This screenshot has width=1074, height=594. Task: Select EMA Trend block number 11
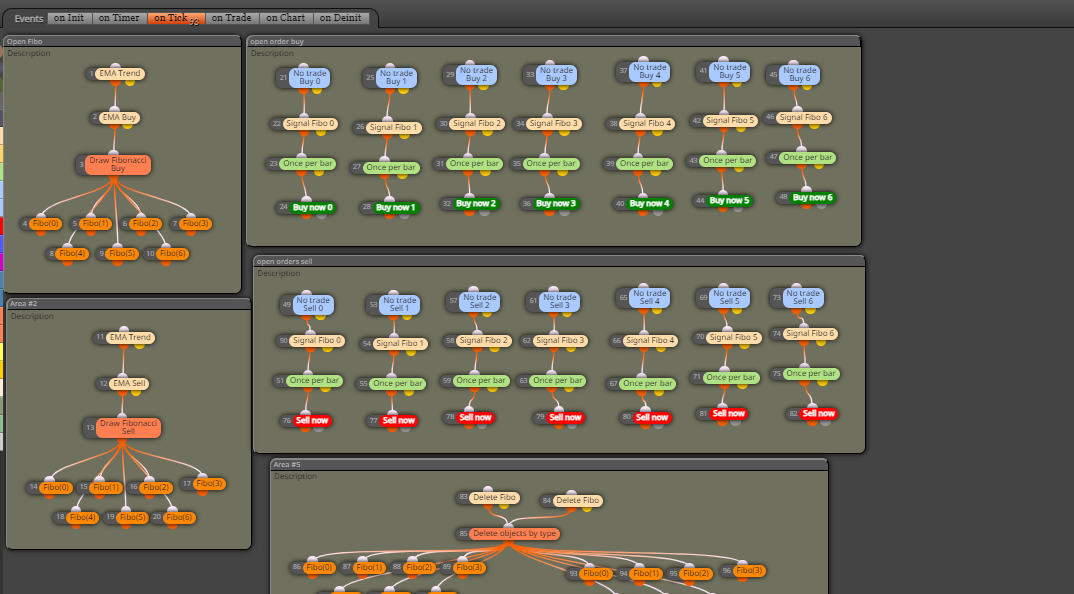tap(130, 337)
